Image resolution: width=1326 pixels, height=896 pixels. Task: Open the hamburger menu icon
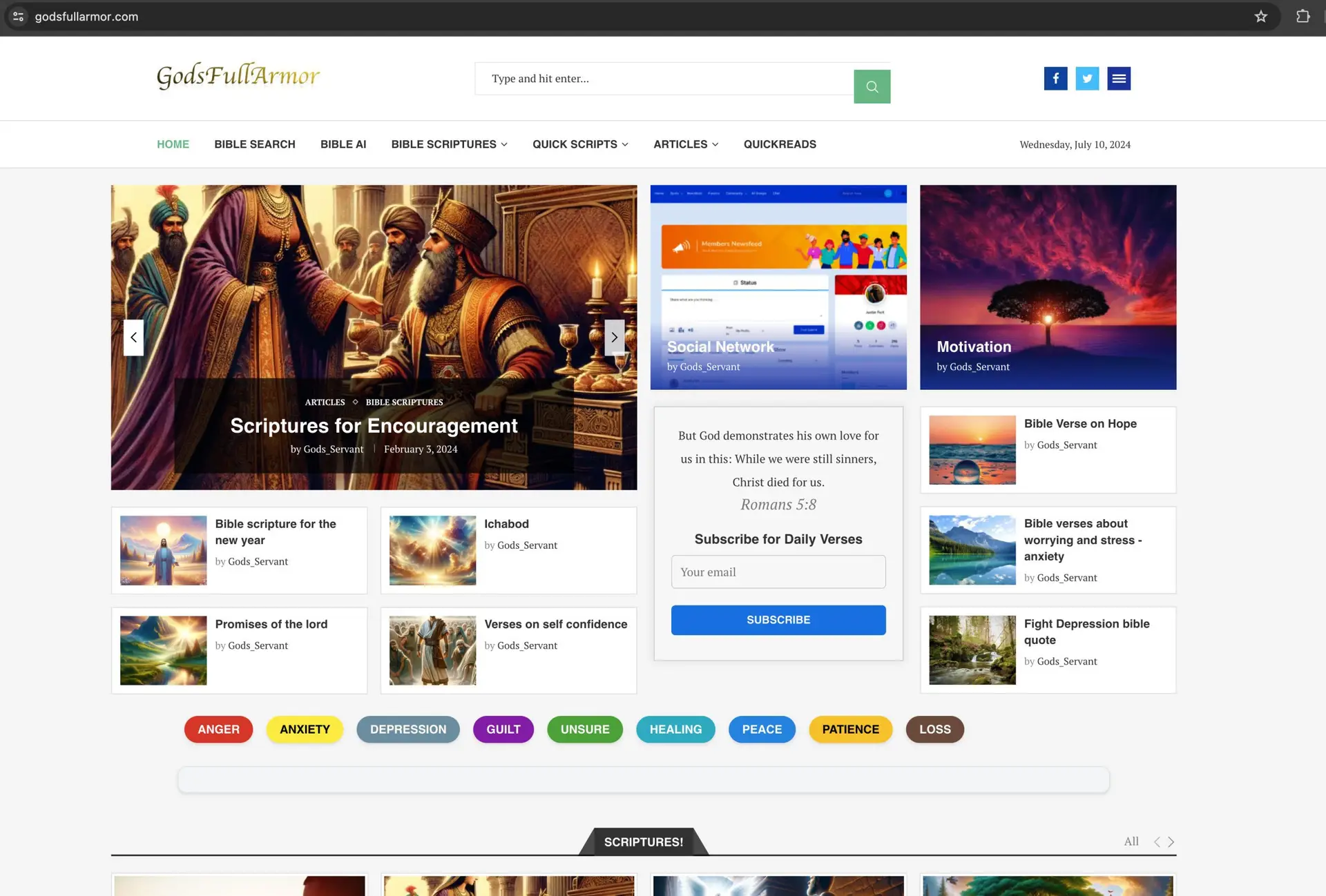point(1118,78)
